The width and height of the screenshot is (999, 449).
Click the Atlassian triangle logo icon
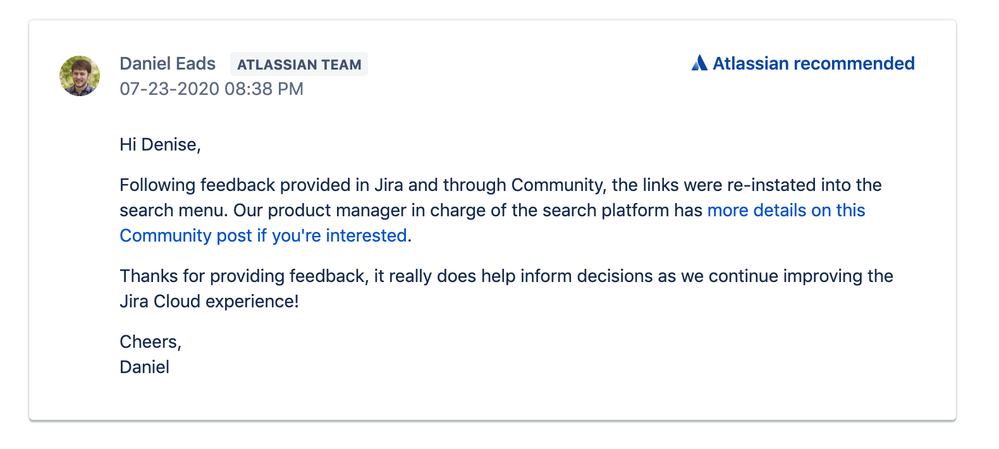click(x=700, y=63)
